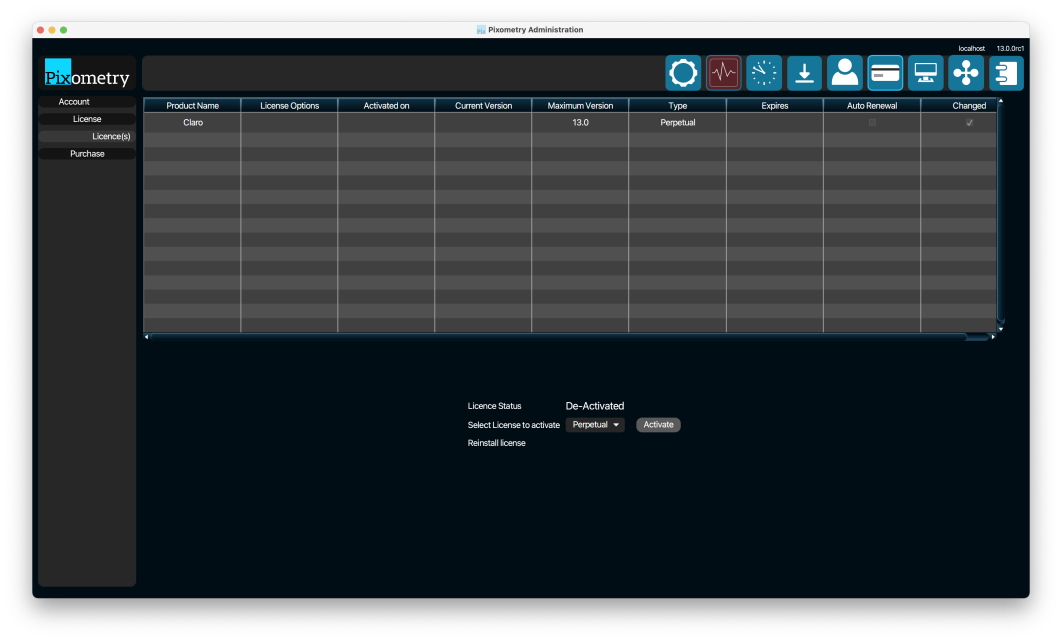Click the horizontal scrollbar thumb under the table
Screen dimensions: 1062x641
click(x=558, y=337)
